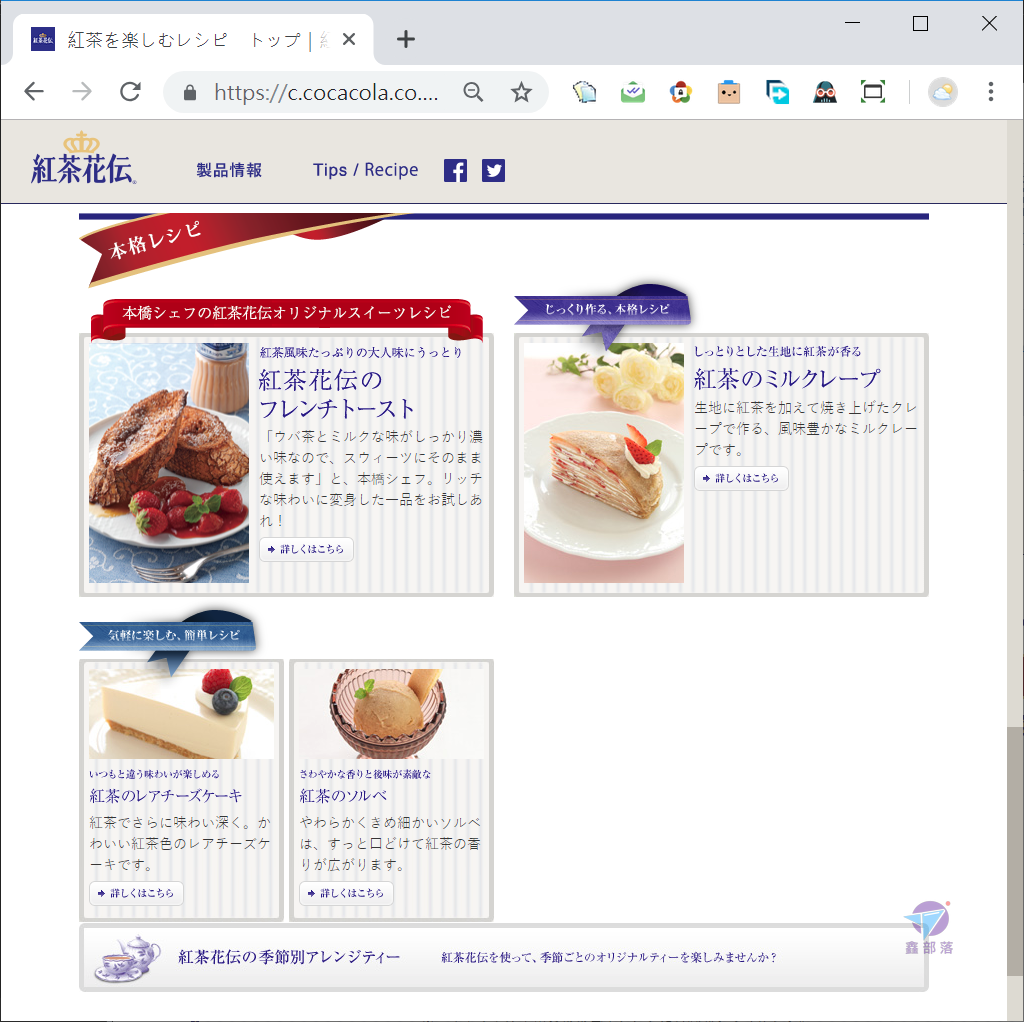Open the green mail checker extension
This screenshot has height=1022, width=1024.
tap(633, 92)
